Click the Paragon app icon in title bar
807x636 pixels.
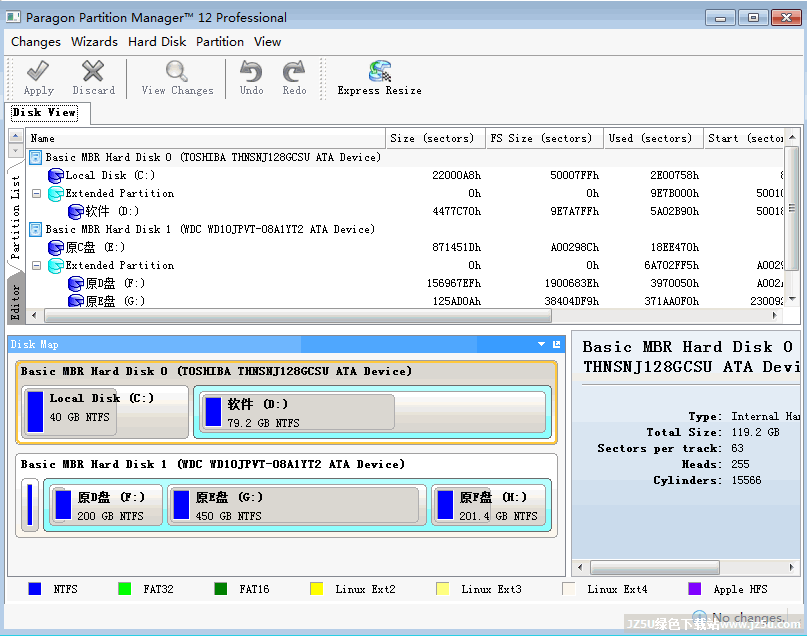13,17
